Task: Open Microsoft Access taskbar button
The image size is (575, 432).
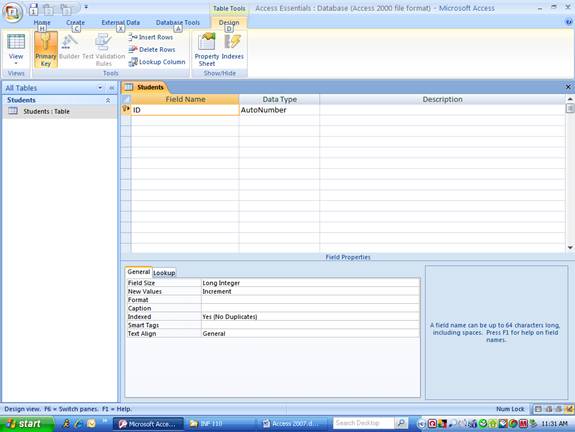Action: pyautogui.click(x=148, y=424)
